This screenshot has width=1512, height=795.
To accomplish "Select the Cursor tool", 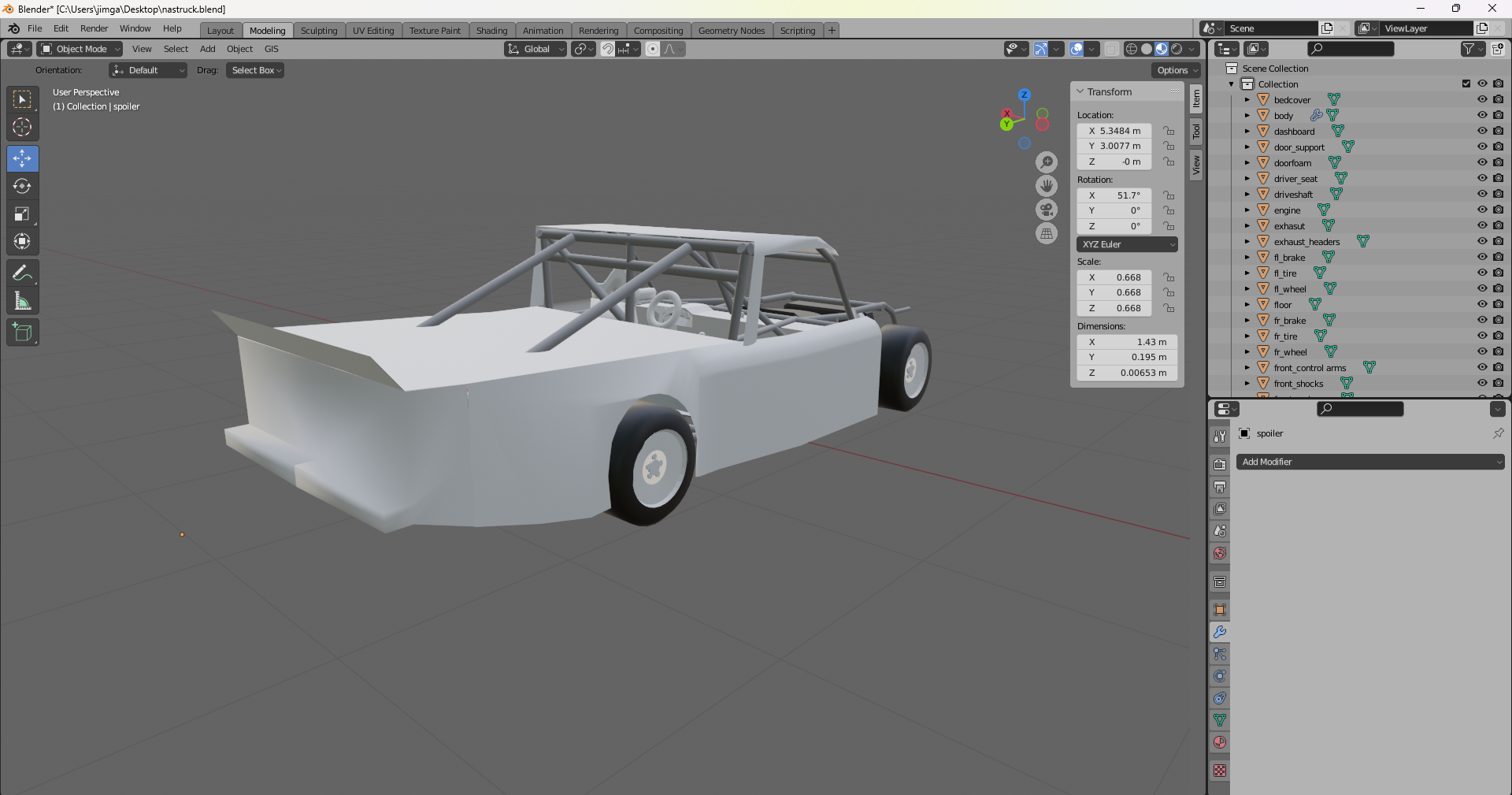I will point(22,127).
